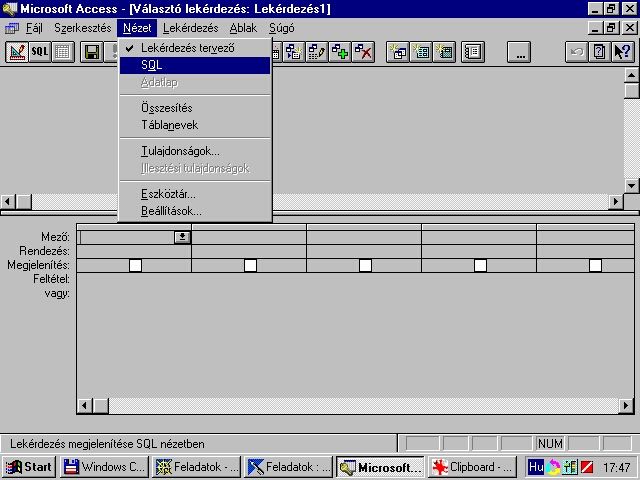Open the Build ellipsis toolbar button
This screenshot has height=480, width=640.
tap(519, 52)
